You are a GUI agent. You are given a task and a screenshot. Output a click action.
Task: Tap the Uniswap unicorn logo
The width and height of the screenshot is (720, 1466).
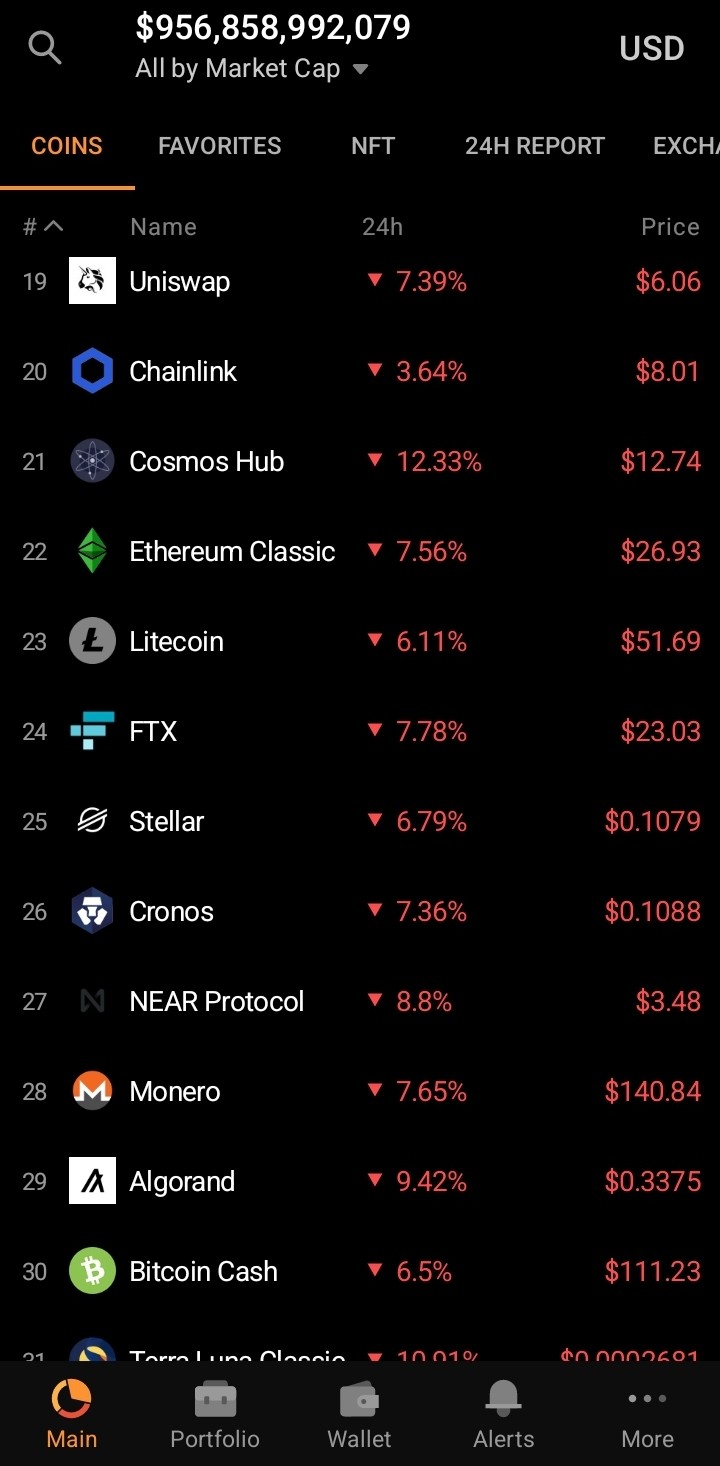(x=92, y=281)
